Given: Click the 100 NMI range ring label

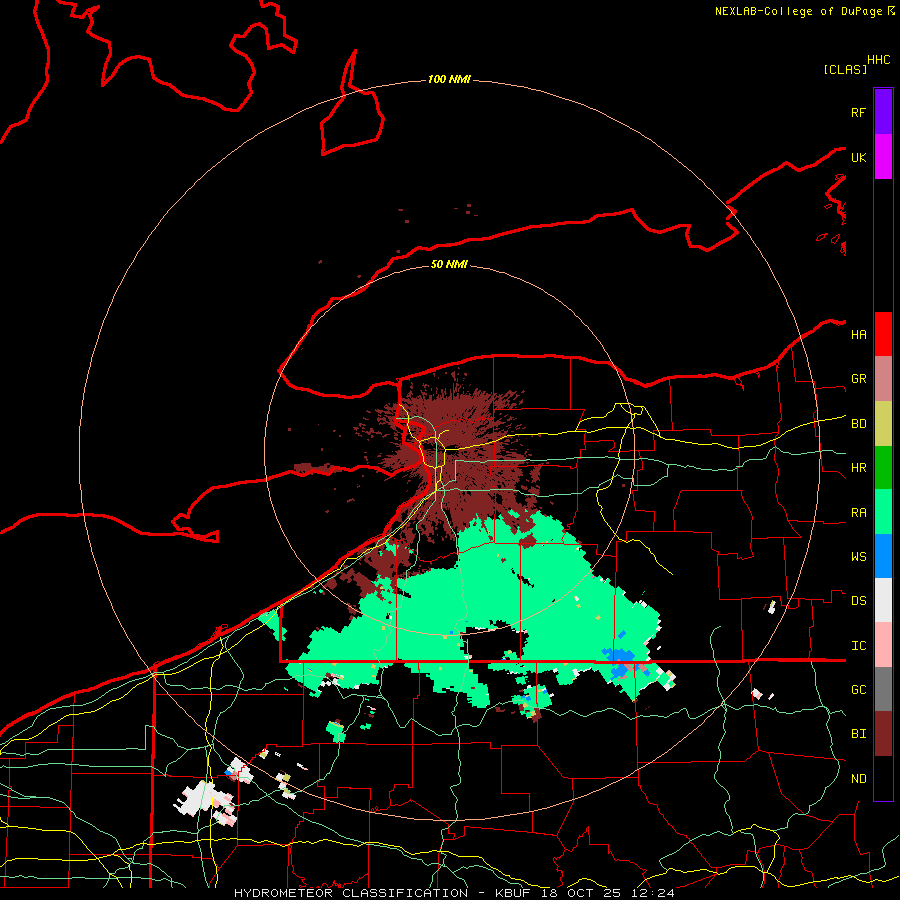Looking at the screenshot, I should click(x=449, y=79).
